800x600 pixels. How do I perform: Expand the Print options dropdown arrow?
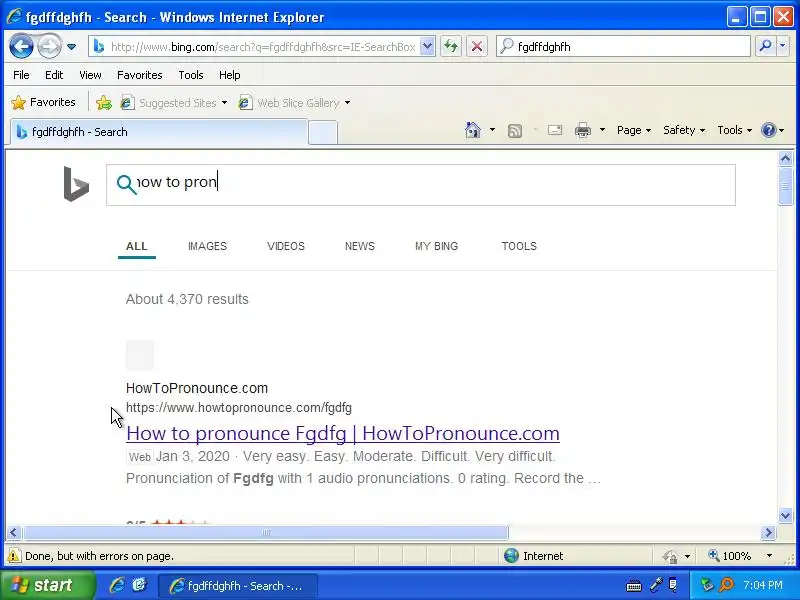coord(602,130)
